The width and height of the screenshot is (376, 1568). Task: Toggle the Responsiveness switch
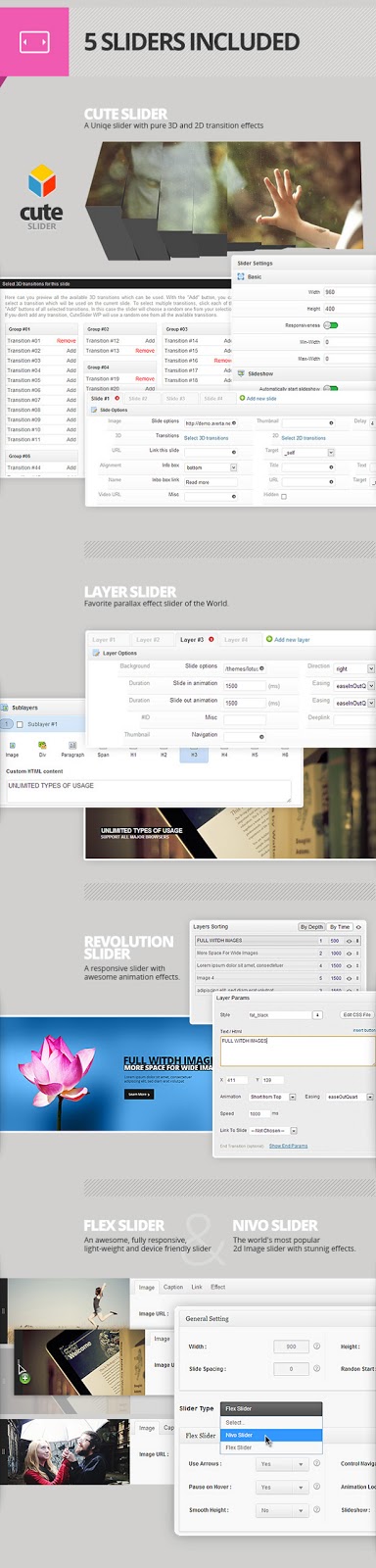click(331, 324)
